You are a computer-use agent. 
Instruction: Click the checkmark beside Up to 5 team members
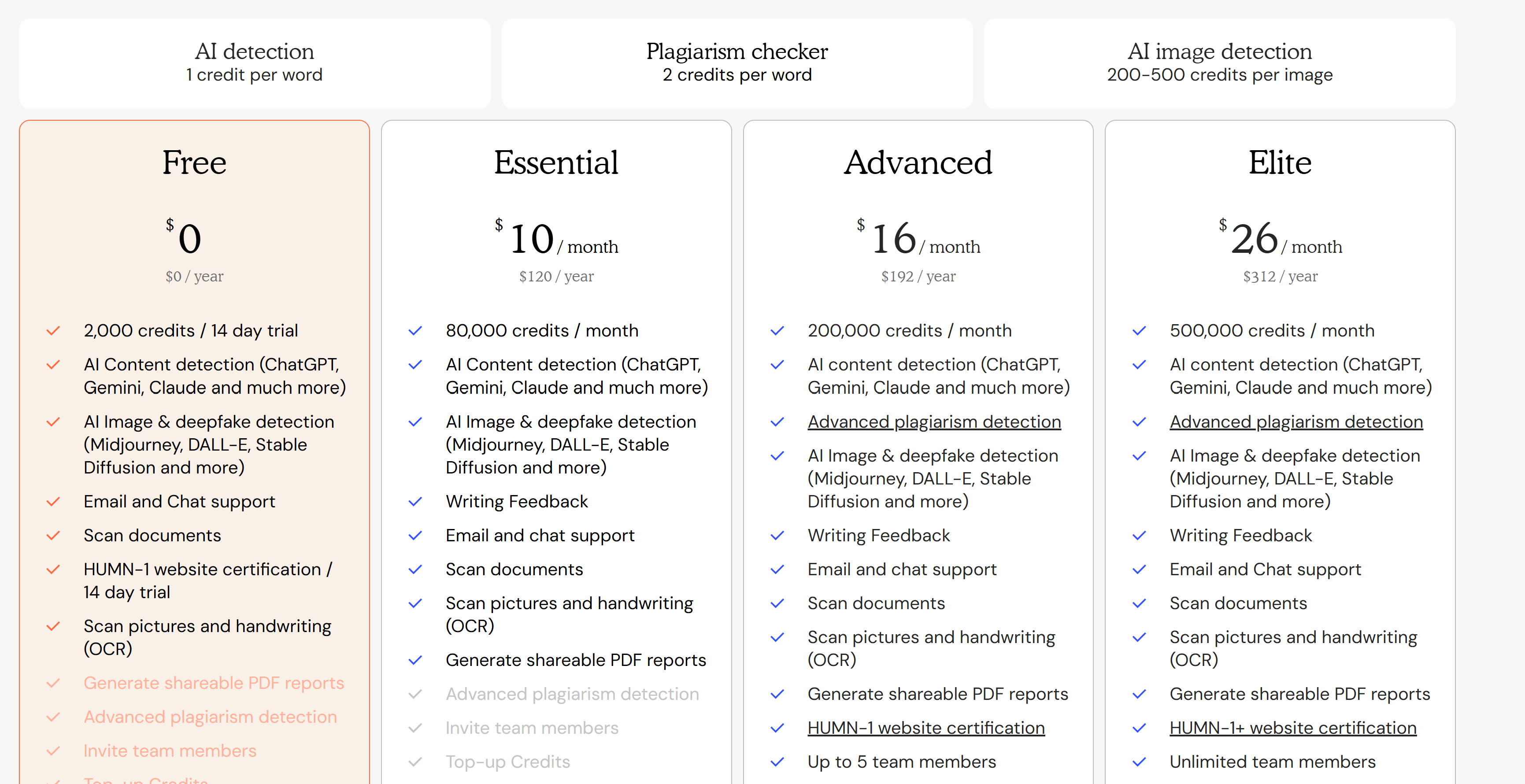777,762
